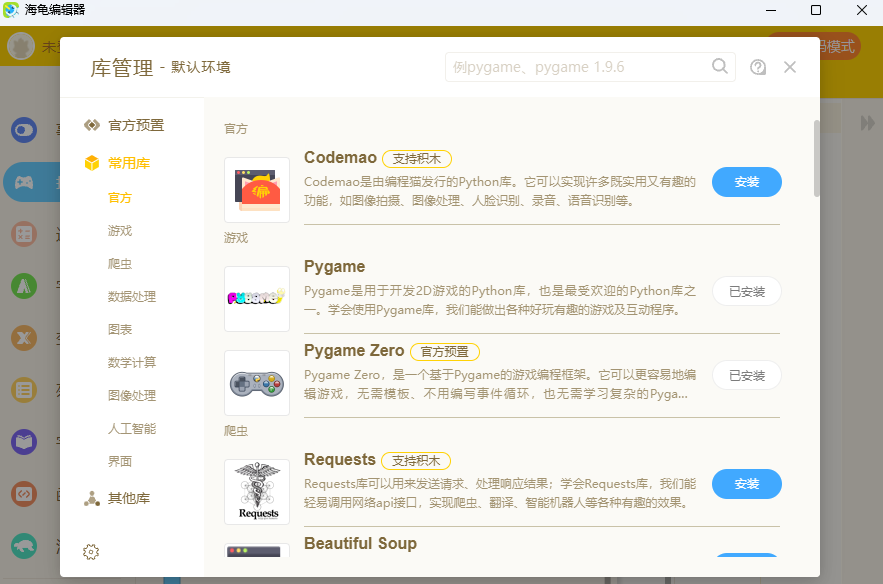Click 已安装 button for Pygame

coord(747,291)
